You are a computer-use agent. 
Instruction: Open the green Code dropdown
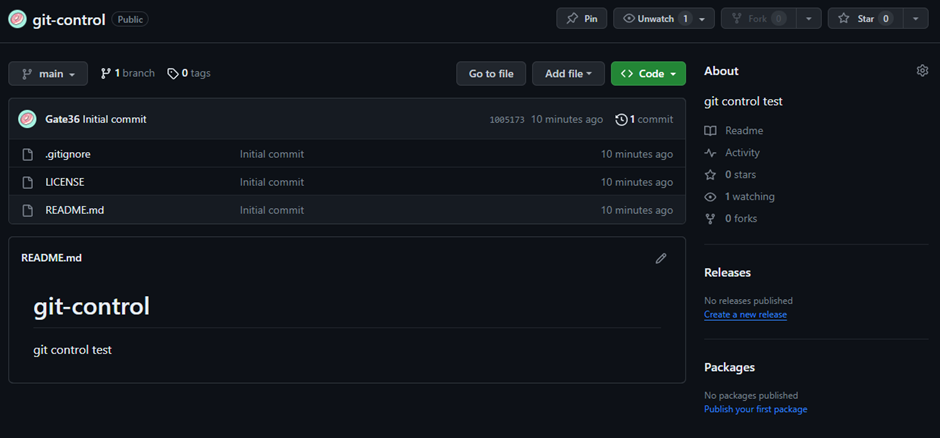coord(648,74)
